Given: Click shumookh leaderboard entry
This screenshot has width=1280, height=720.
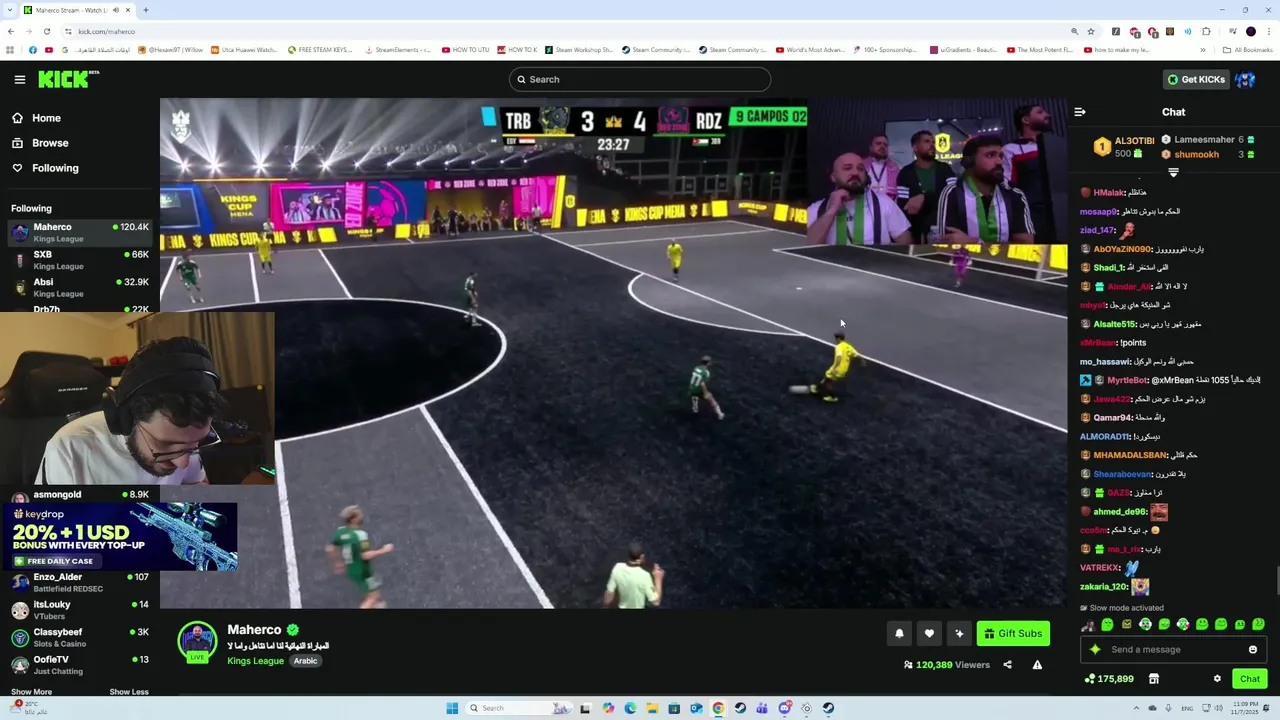Looking at the screenshot, I should 1208,155.
